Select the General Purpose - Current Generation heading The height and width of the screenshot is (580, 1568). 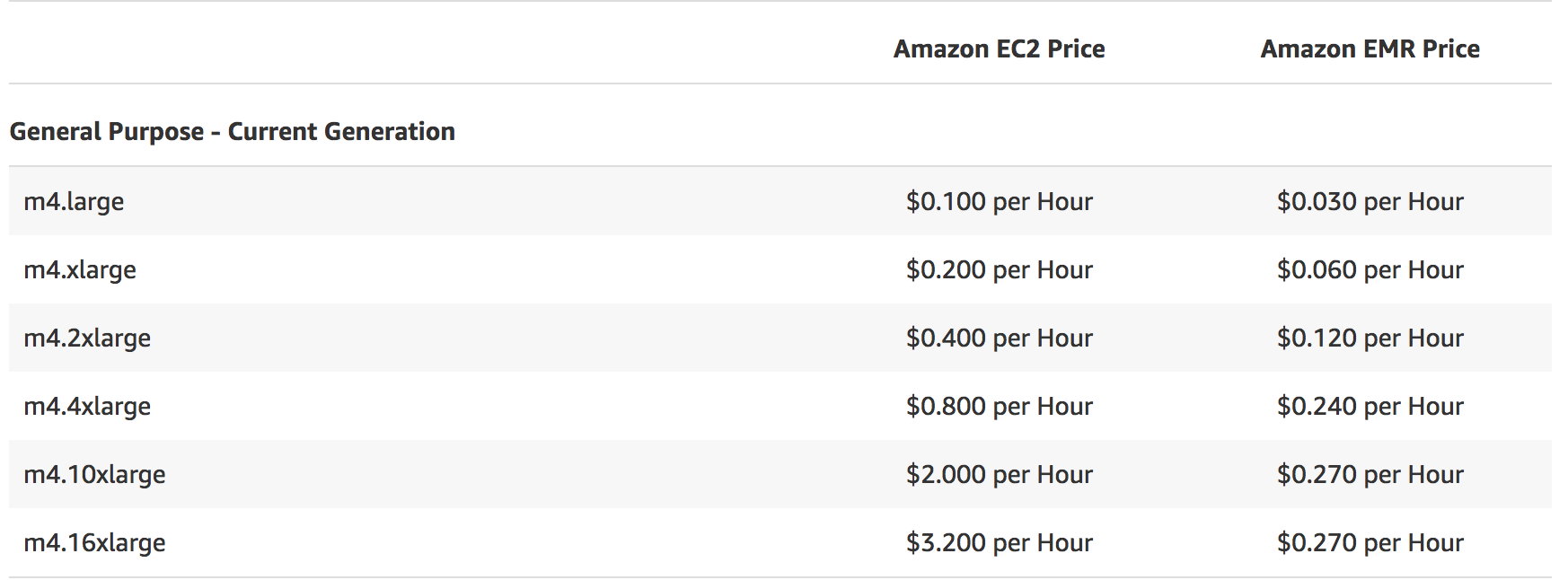click(232, 131)
